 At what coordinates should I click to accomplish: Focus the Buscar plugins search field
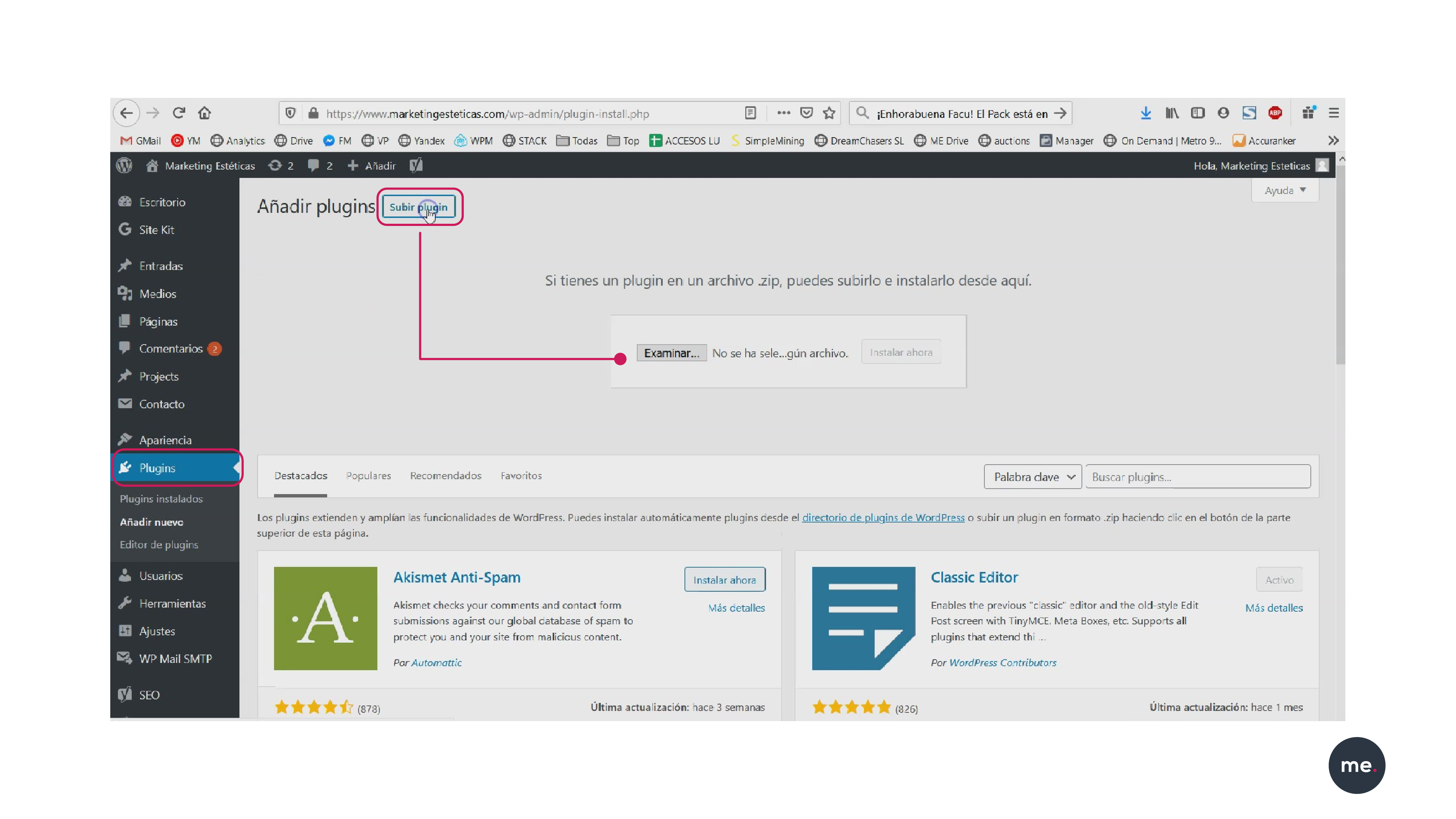tap(1198, 477)
